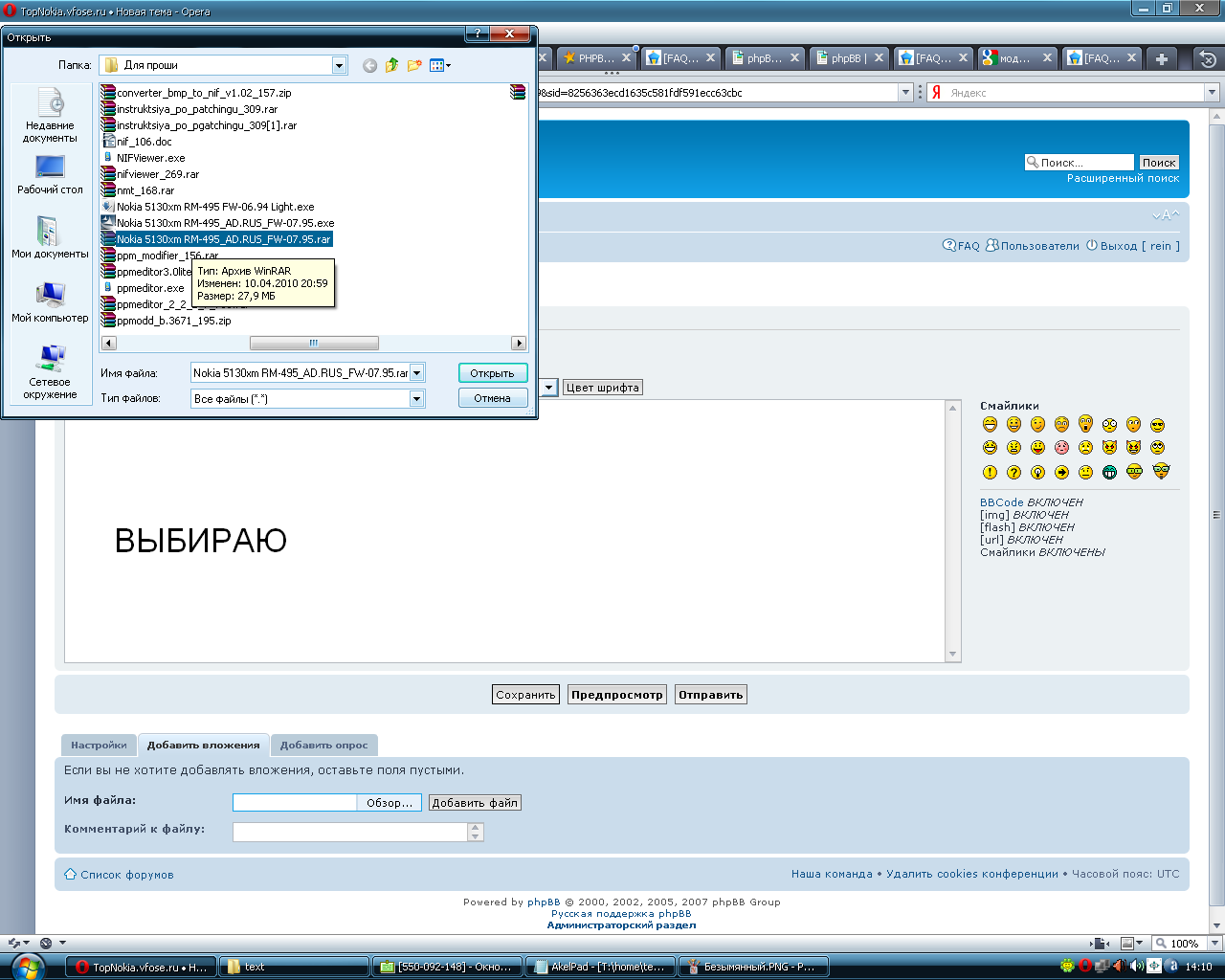The width and height of the screenshot is (1225, 980).
Task: Switch to the Настройки tab
Action: tap(99, 745)
